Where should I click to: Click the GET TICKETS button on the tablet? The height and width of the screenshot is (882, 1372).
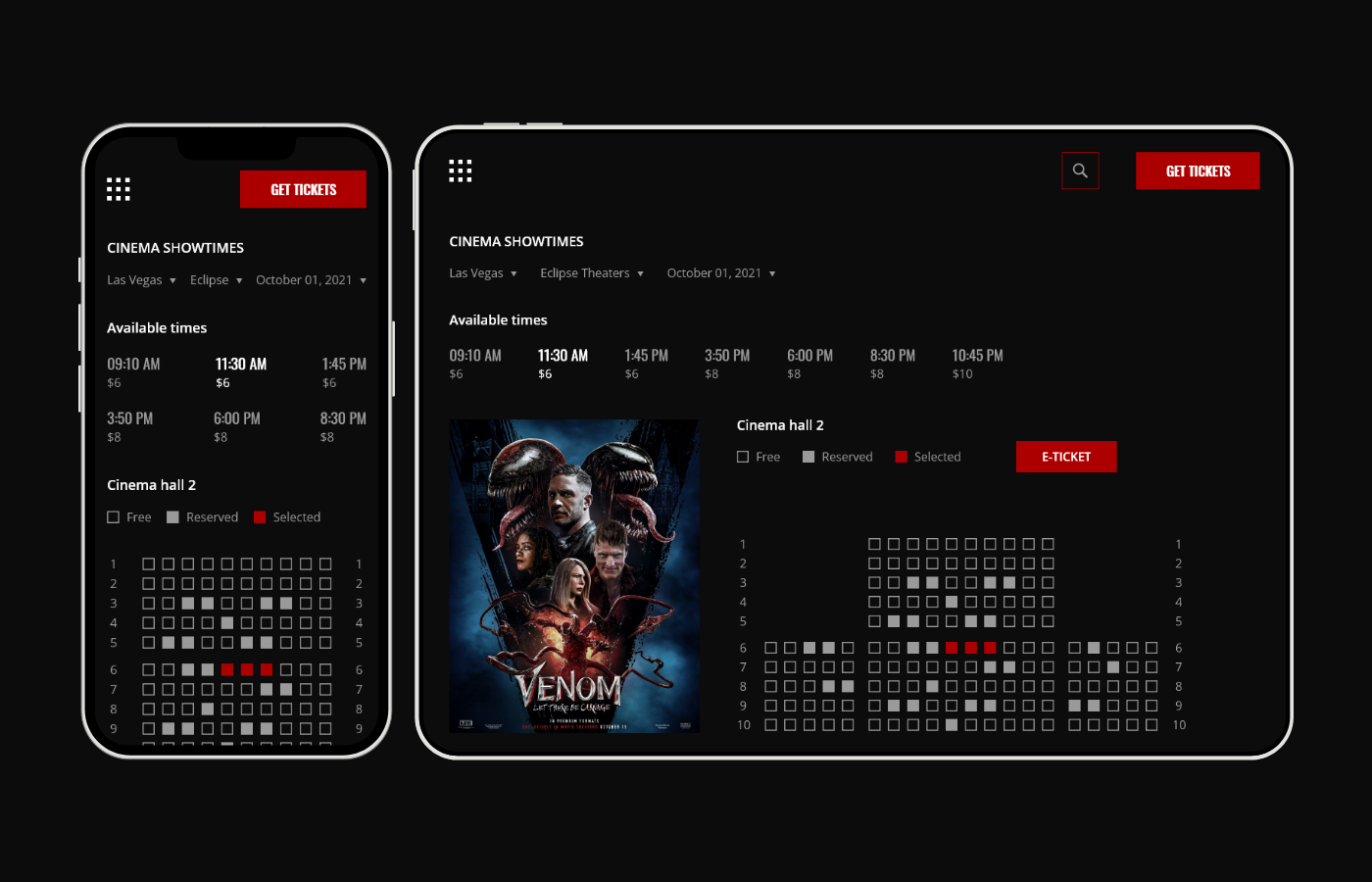[1198, 171]
